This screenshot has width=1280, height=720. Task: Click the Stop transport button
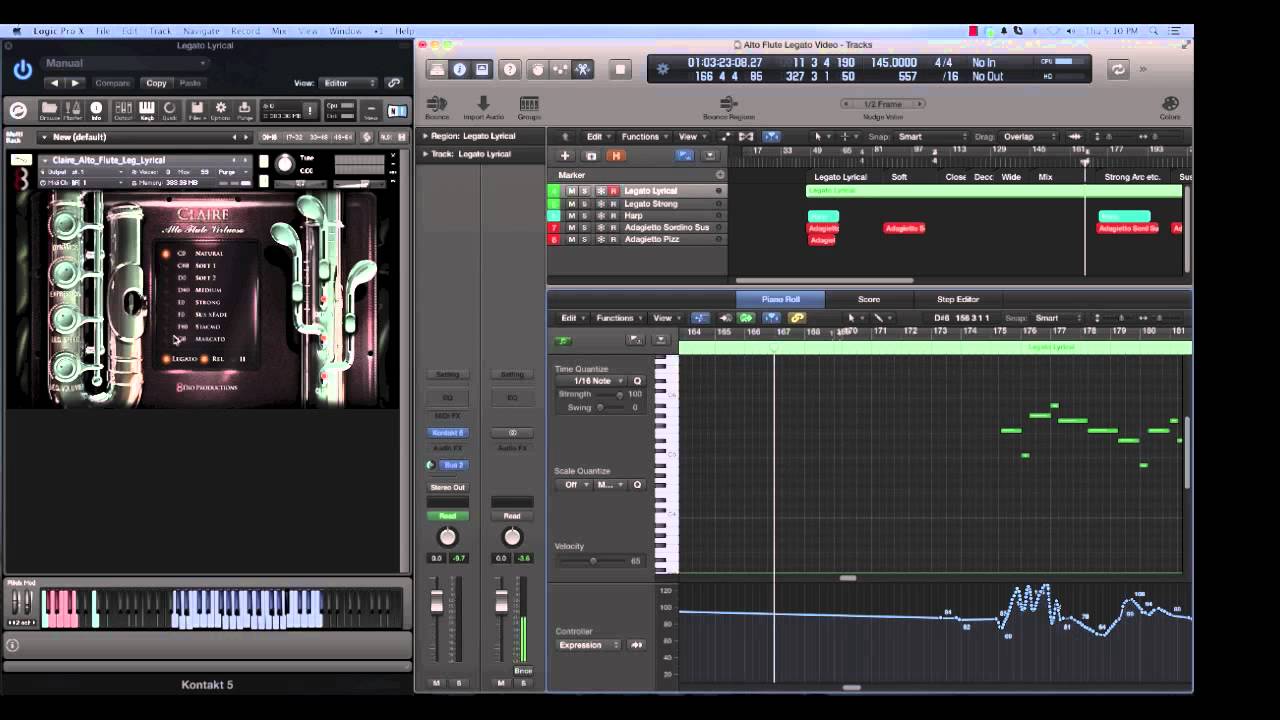(620, 69)
